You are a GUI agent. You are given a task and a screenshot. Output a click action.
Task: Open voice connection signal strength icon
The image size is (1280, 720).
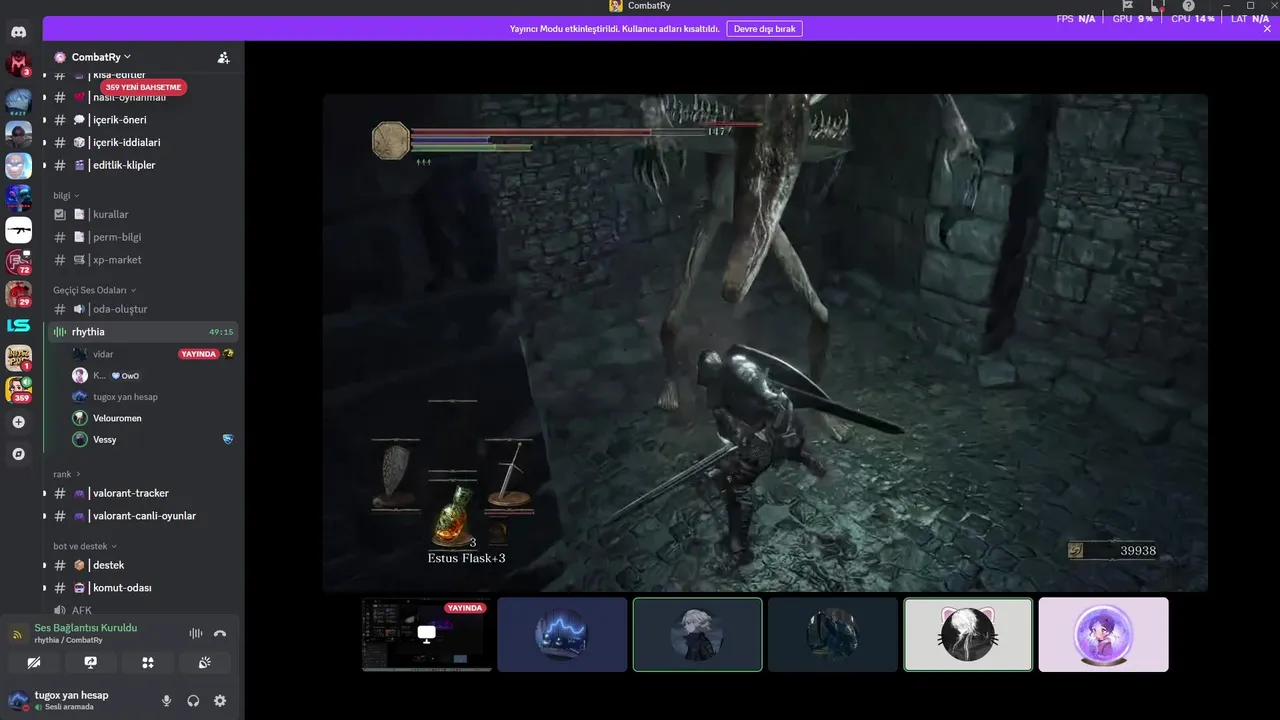[17, 634]
